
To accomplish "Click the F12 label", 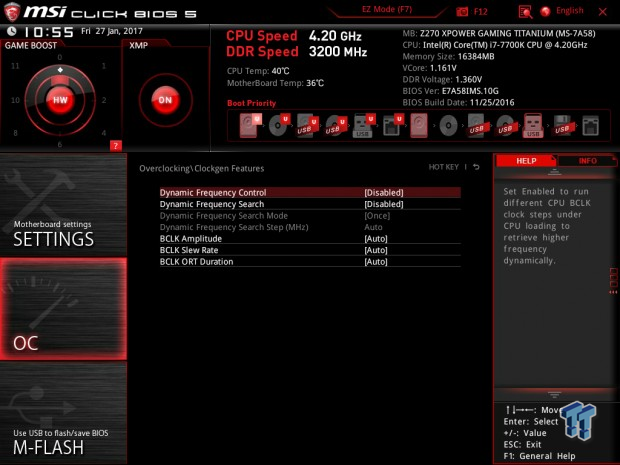I will (x=480, y=12).
